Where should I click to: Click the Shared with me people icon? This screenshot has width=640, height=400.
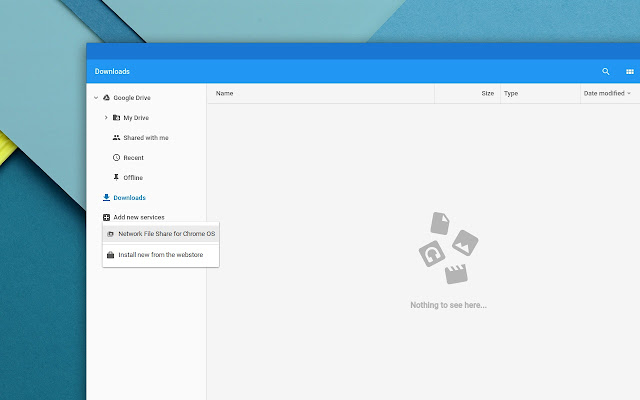tap(116, 138)
